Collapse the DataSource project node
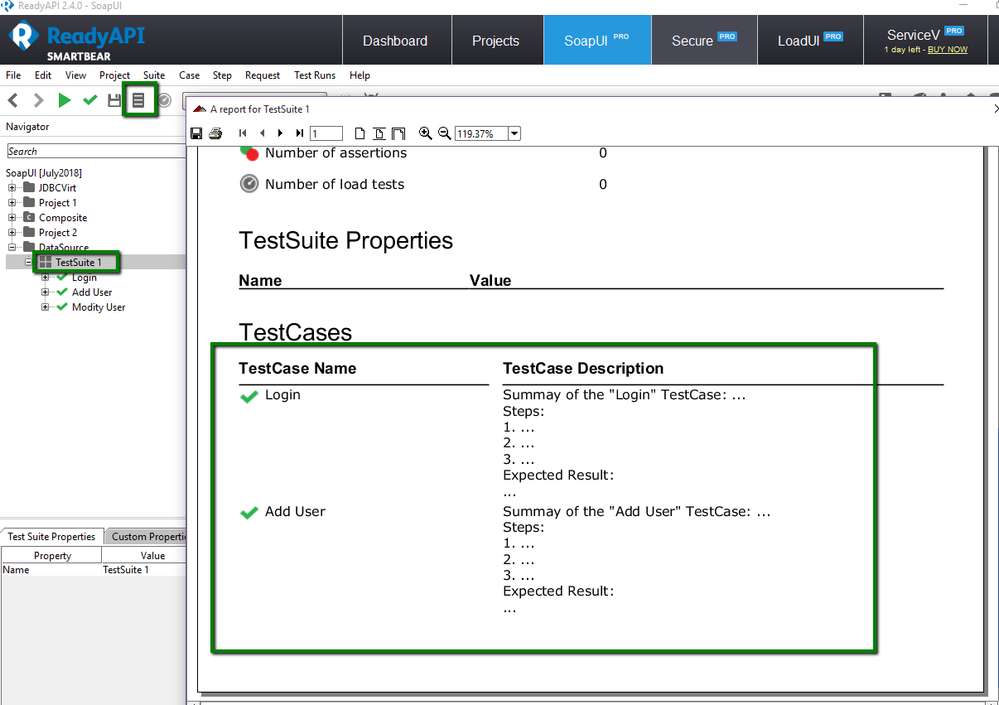Image resolution: width=999 pixels, height=705 pixels. (13, 248)
